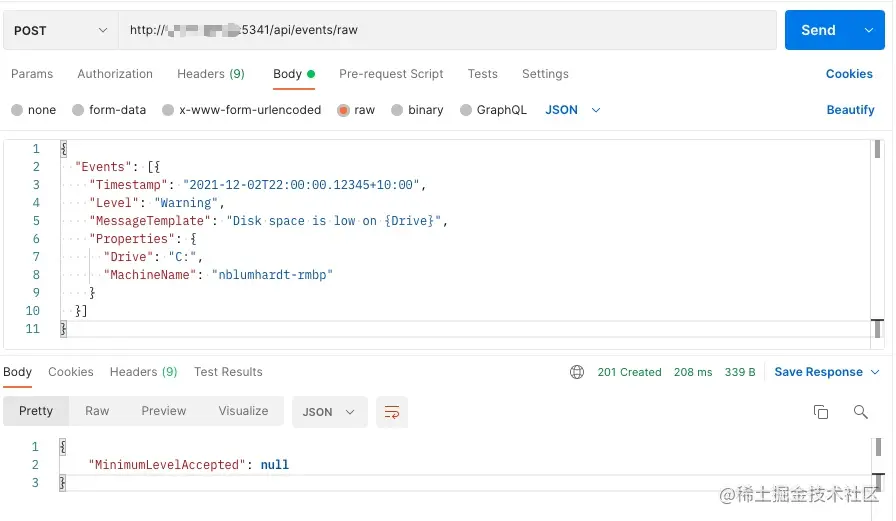
Task: Click the "Timestamp" line in the body
Action: click(258, 185)
